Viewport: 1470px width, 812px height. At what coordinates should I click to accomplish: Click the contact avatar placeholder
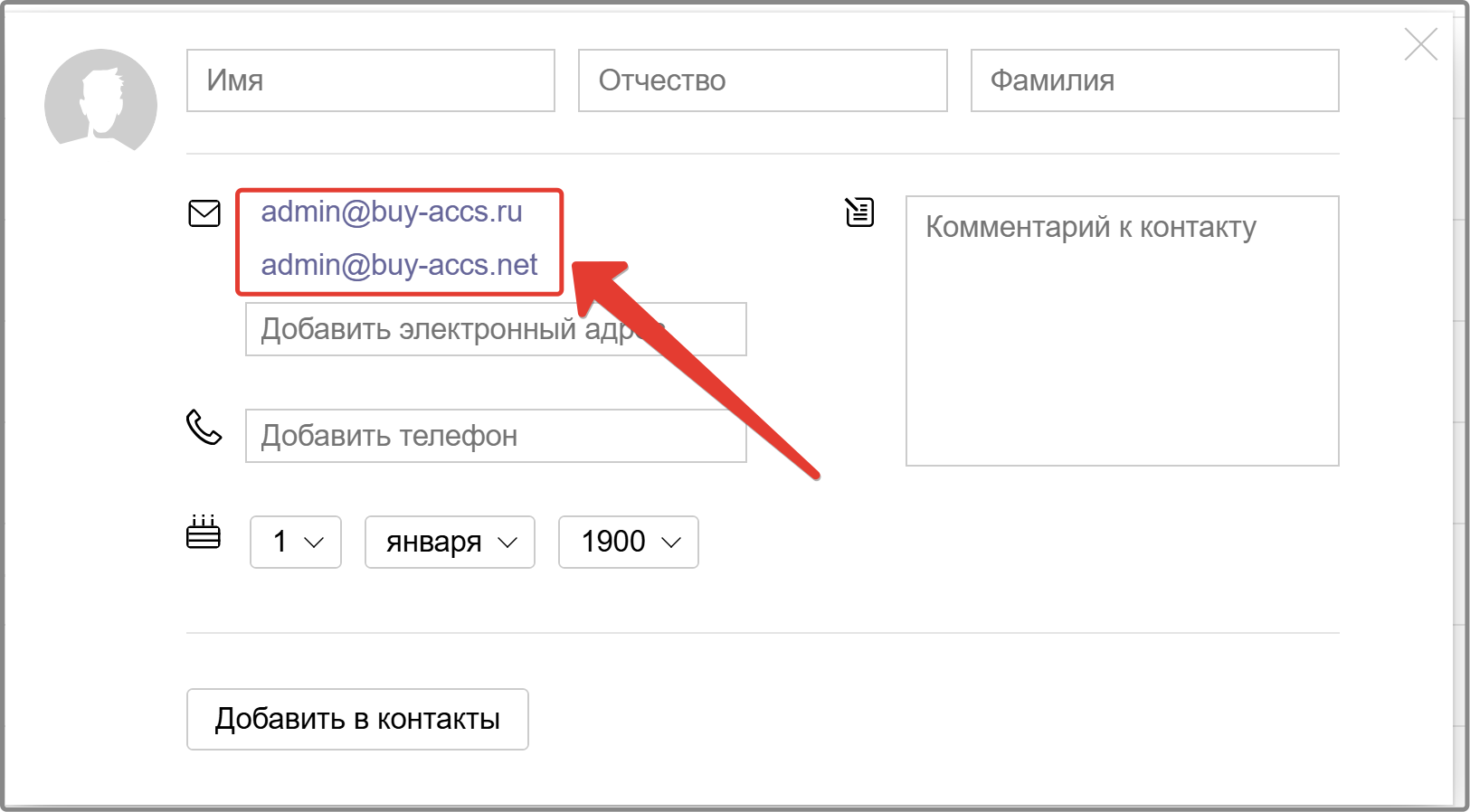click(x=100, y=100)
